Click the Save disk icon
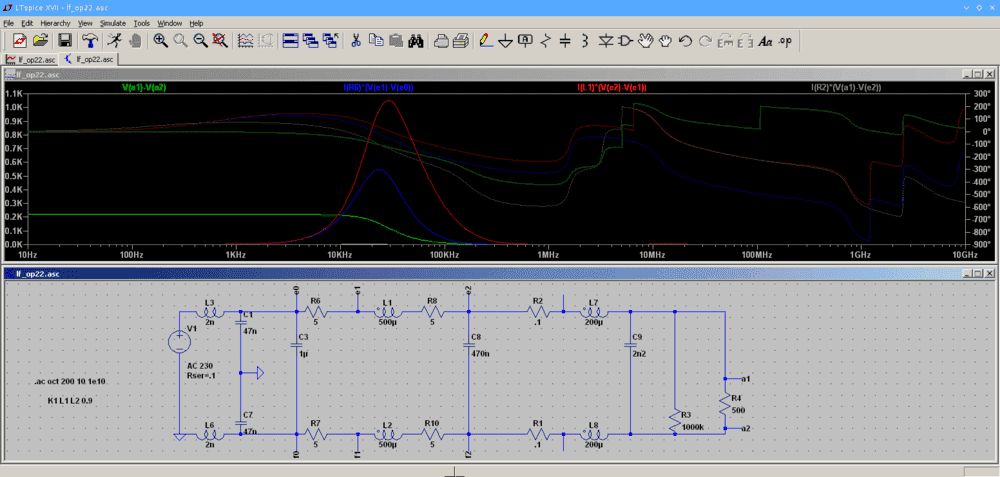The height and width of the screenshot is (477, 1000). point(64,41)
